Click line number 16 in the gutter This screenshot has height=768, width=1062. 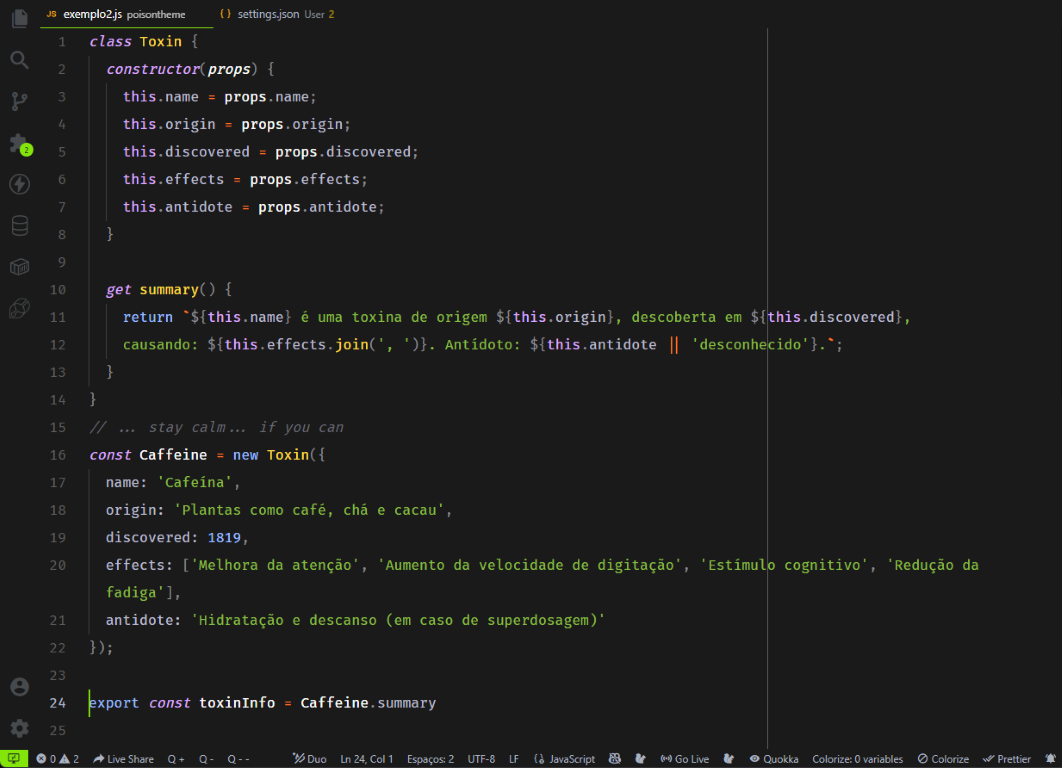pyautogui.click(x=58, y=455)
